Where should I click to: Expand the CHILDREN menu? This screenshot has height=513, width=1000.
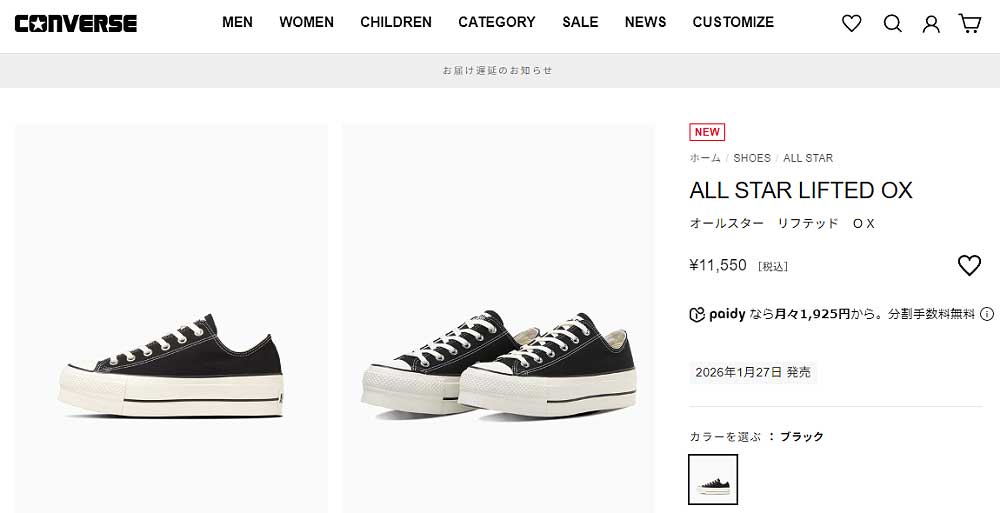click(396, 22)
